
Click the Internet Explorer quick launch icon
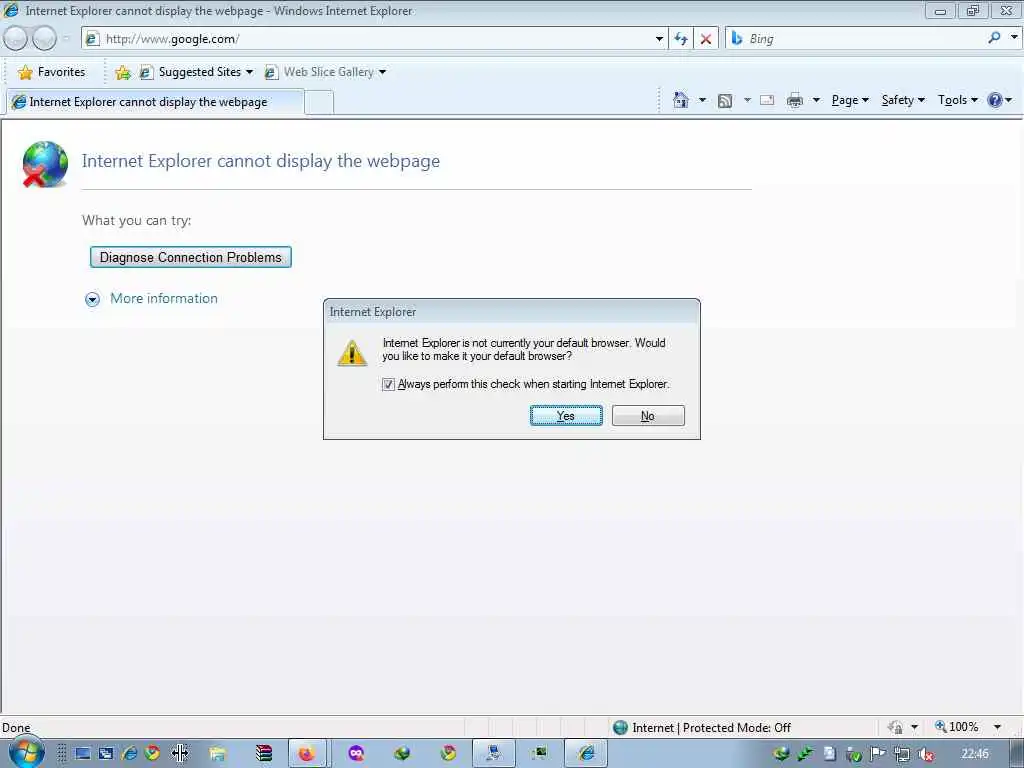[x=129, y=754]
